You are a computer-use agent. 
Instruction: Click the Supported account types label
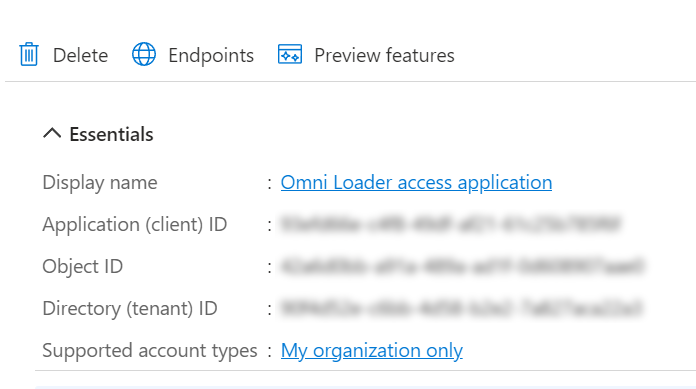150,350
